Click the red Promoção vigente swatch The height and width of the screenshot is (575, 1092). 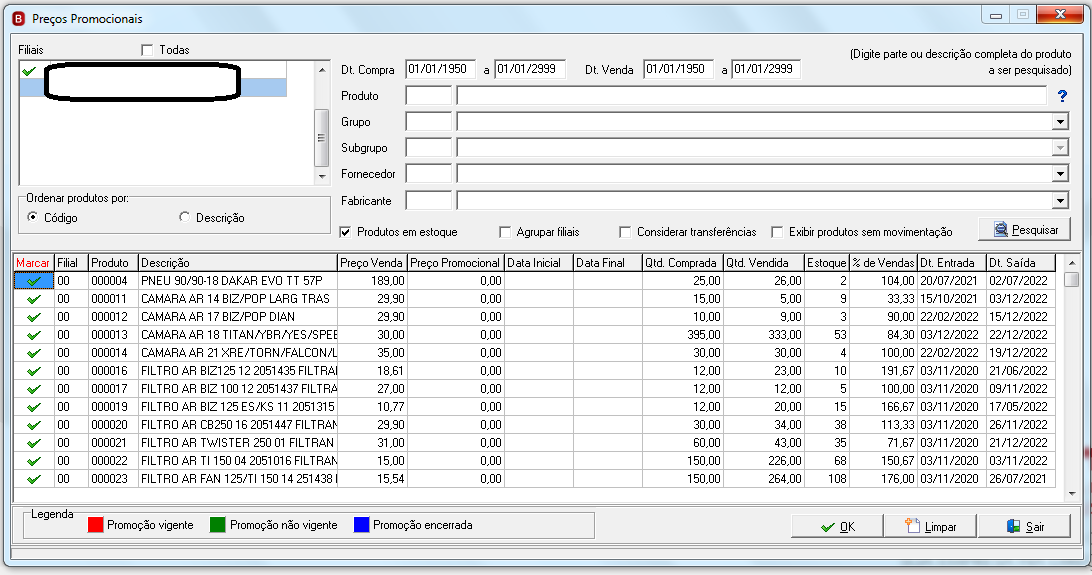click(x=95, y=525)
